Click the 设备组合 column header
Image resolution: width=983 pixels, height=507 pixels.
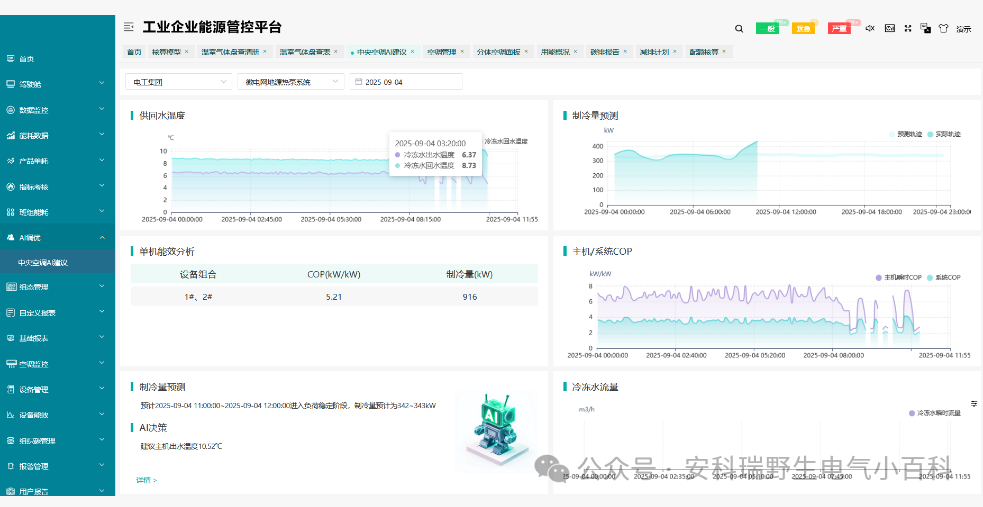(199, 274)
